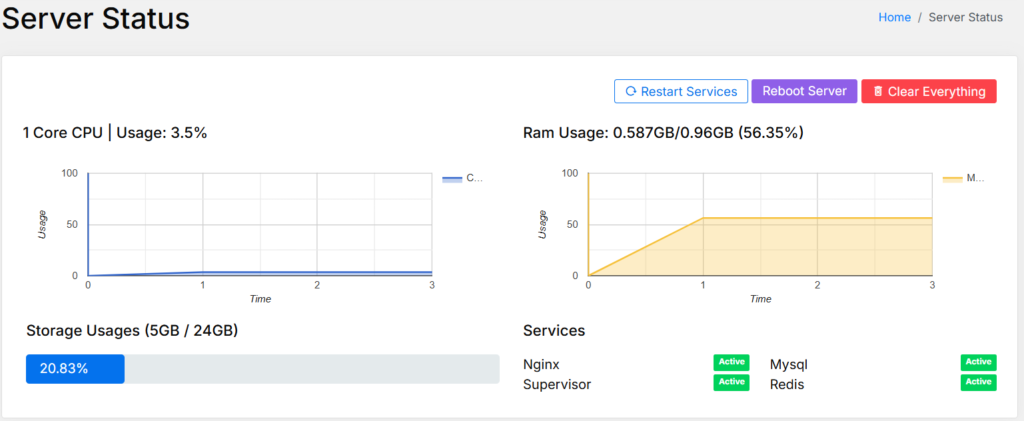1024x421 pixels.
Task: Click the Server Status page title
Action: click(96, 18)
